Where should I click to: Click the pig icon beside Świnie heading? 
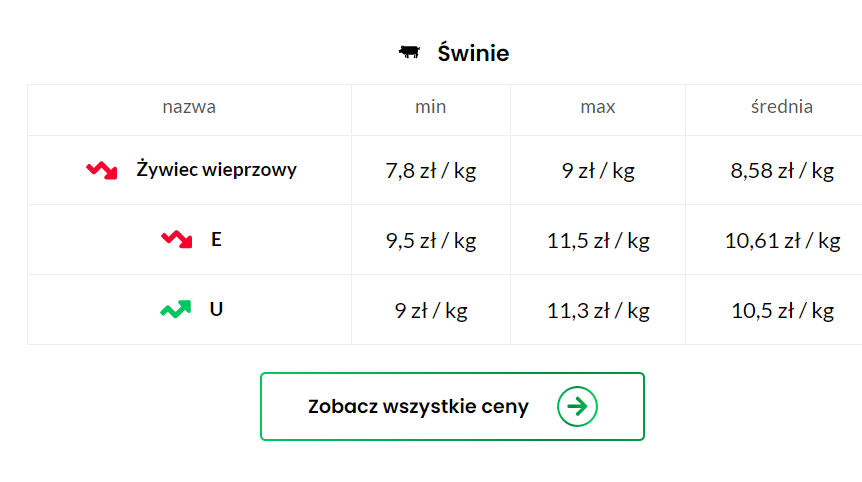pos(410,52)
